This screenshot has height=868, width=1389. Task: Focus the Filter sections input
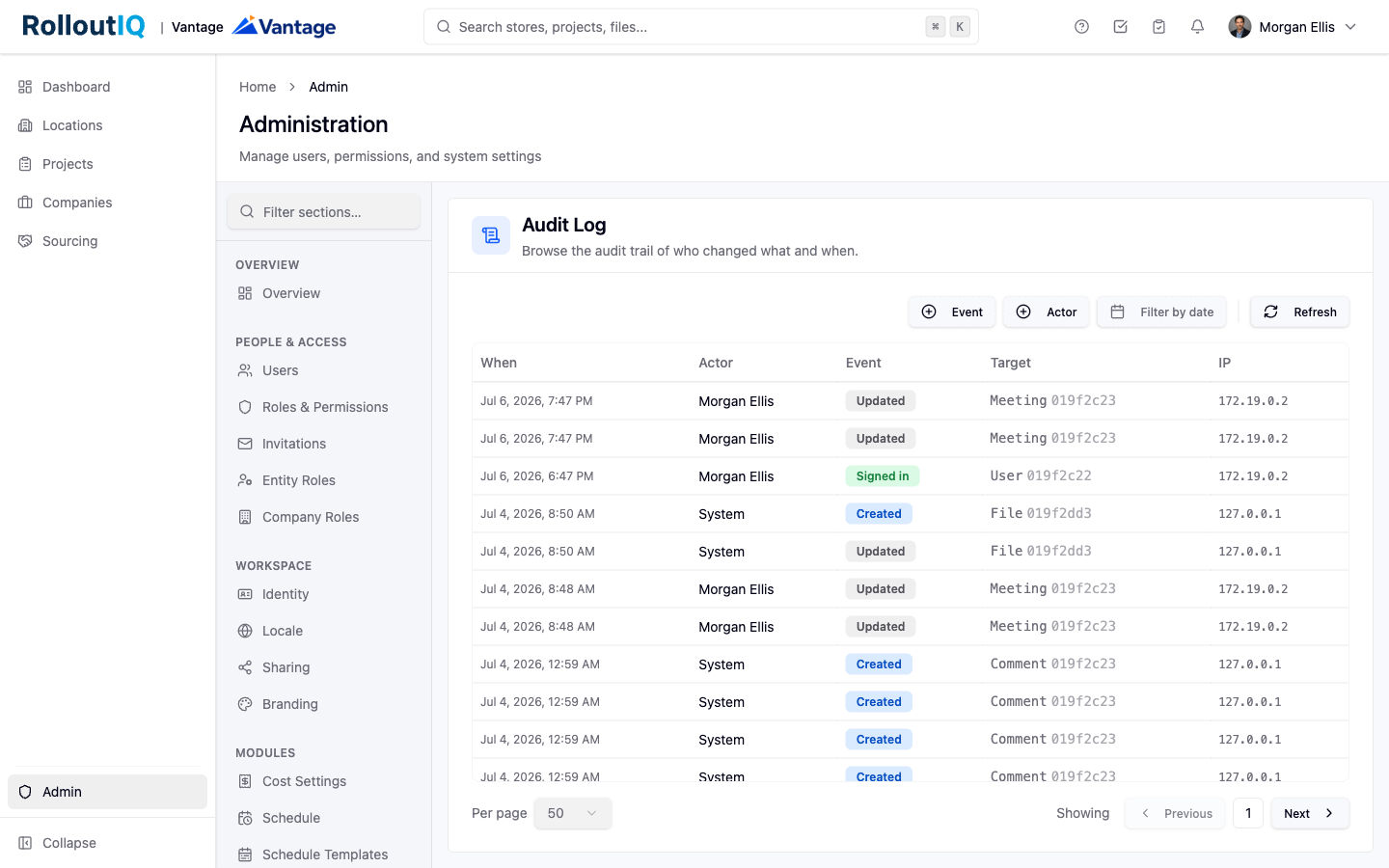pos(323,211)
